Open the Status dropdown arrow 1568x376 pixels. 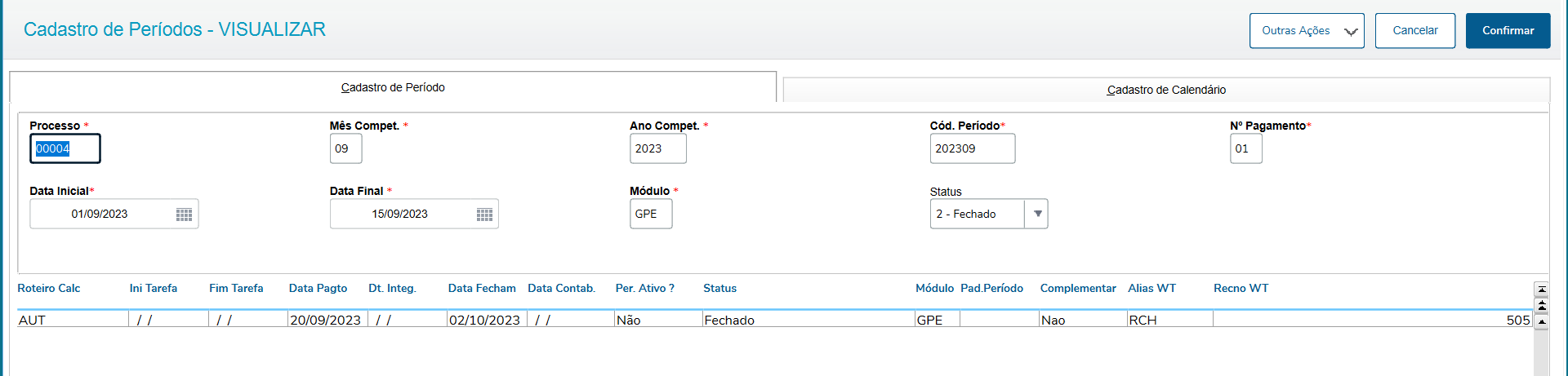1037,215
